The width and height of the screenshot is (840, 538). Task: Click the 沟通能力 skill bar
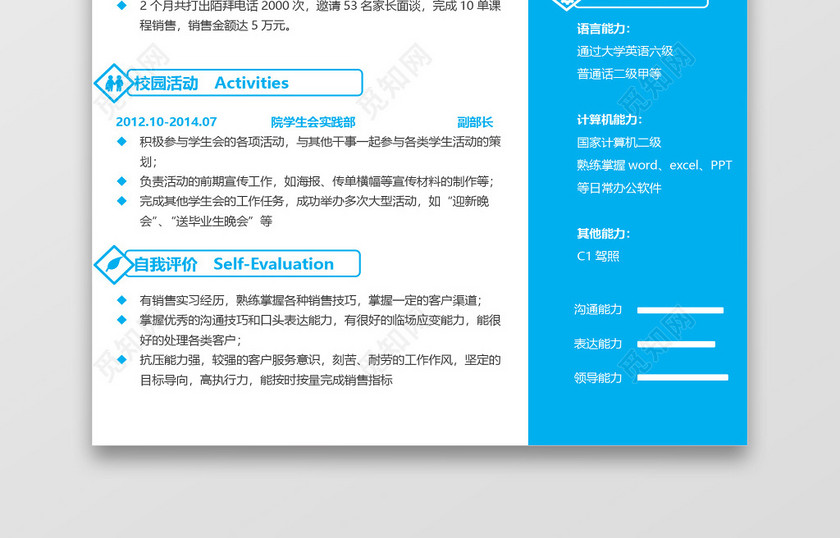click(x=680, y=310)
